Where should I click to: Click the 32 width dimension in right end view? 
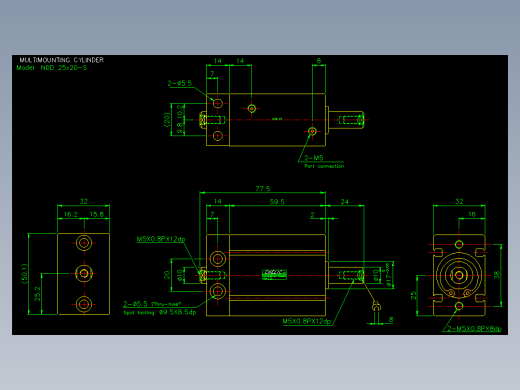459,201
